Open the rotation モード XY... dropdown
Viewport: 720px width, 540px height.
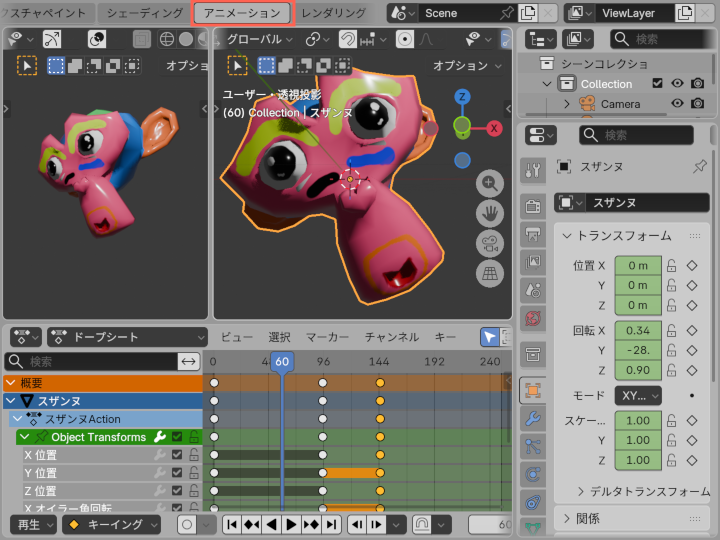tap(638, 395)
